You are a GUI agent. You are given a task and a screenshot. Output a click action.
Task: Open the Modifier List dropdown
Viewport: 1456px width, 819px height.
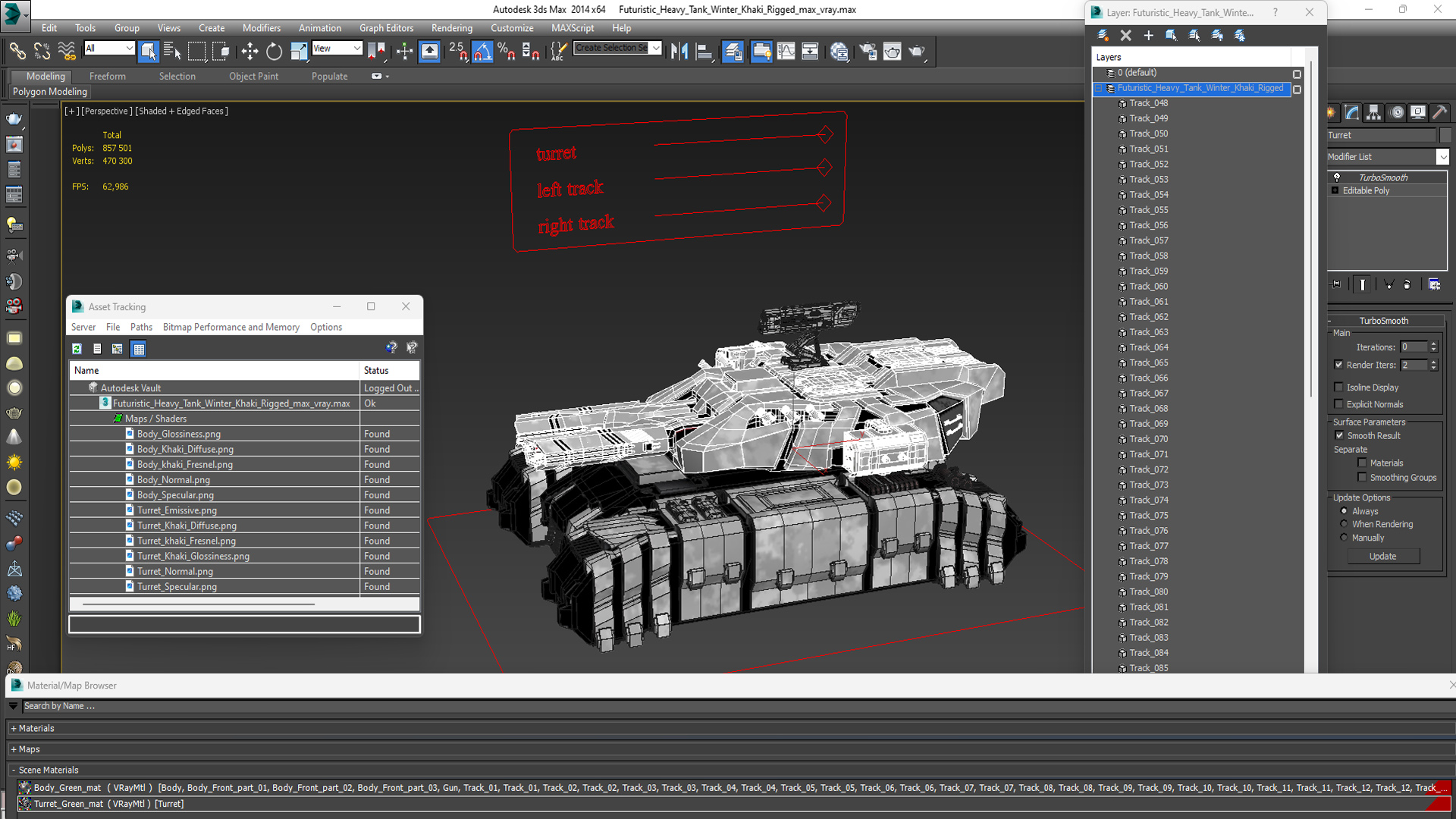tap(1442, 157)
